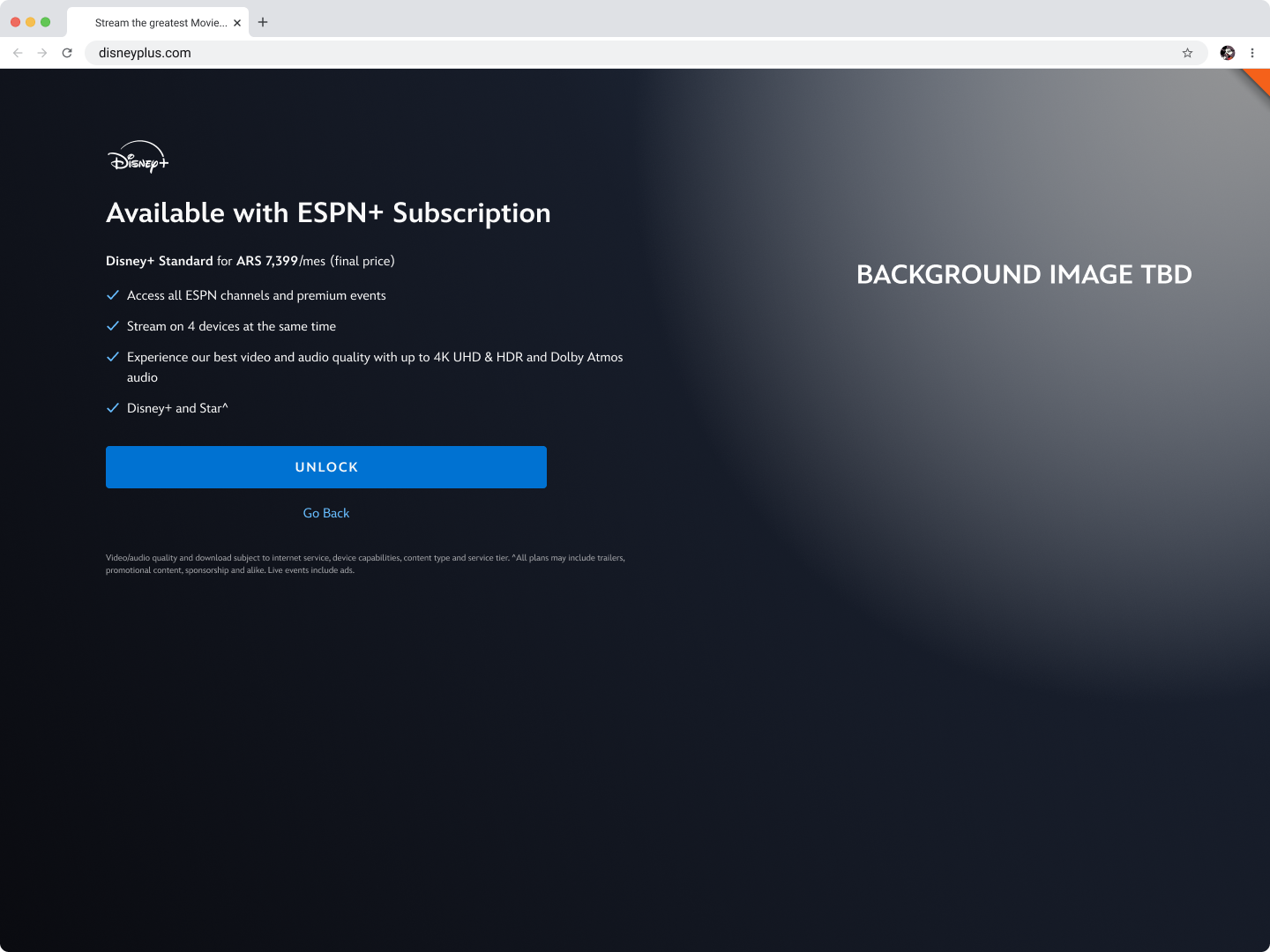Close the 'Stream the greatest Movie...' tab

point(237,23)
